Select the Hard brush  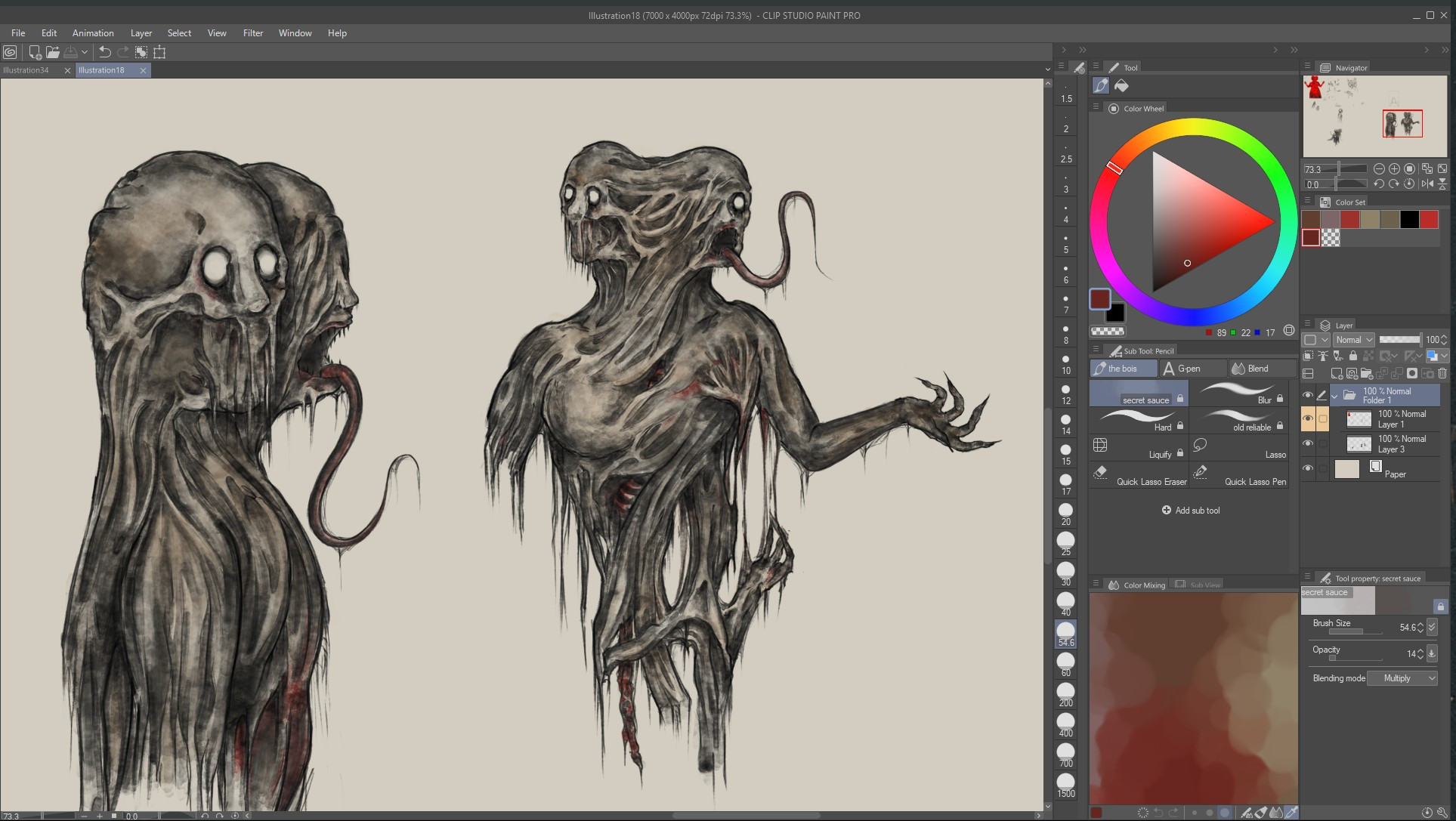tap(1139, 420)
